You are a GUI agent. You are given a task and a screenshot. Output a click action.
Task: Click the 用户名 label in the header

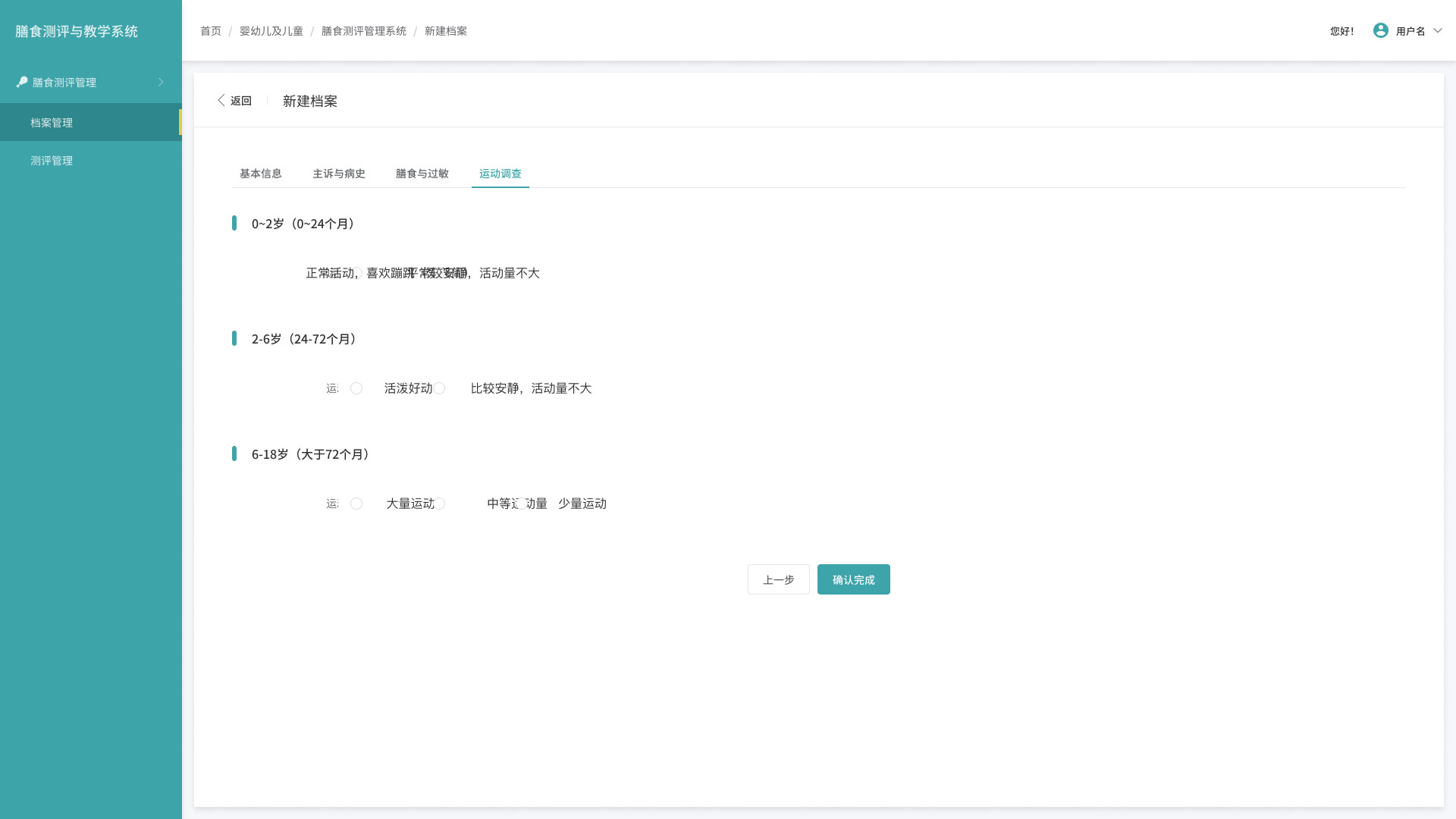(x=1410, y=31)
